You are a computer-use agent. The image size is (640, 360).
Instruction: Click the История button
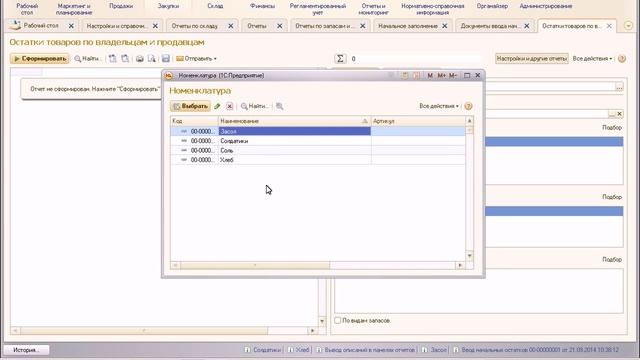pos(26,350)
